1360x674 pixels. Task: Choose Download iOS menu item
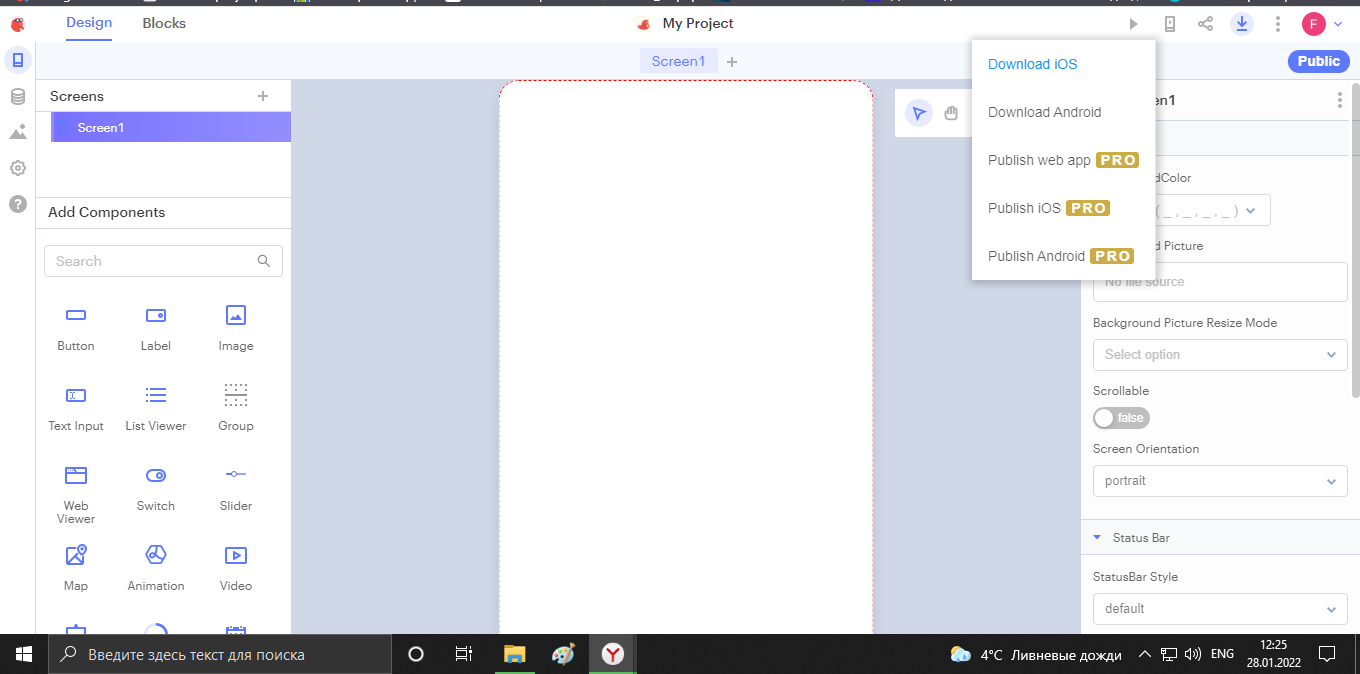click(x=1063, y=64)
